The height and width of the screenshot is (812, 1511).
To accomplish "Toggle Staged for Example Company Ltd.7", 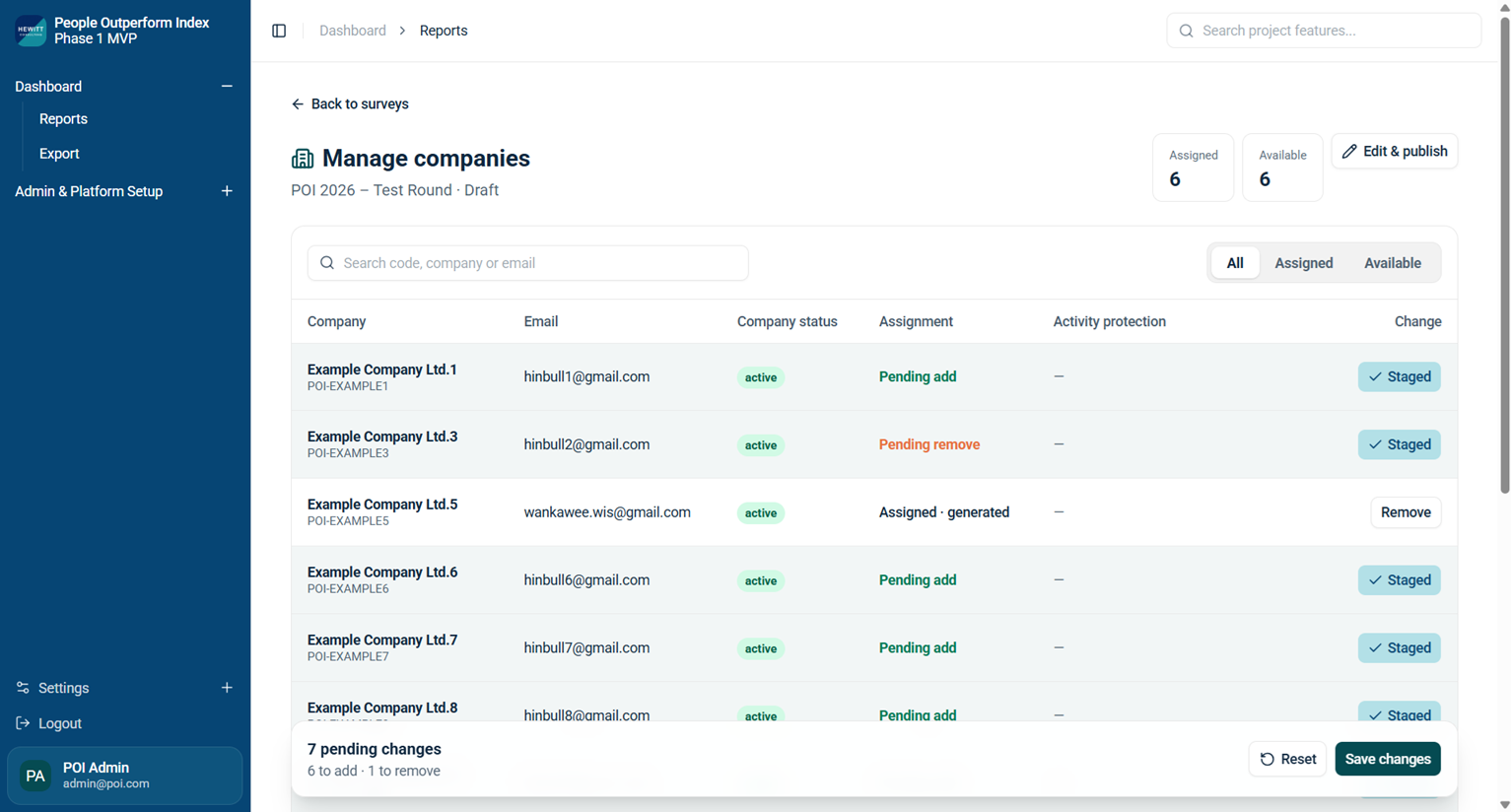I will [x=1399, y=647].
